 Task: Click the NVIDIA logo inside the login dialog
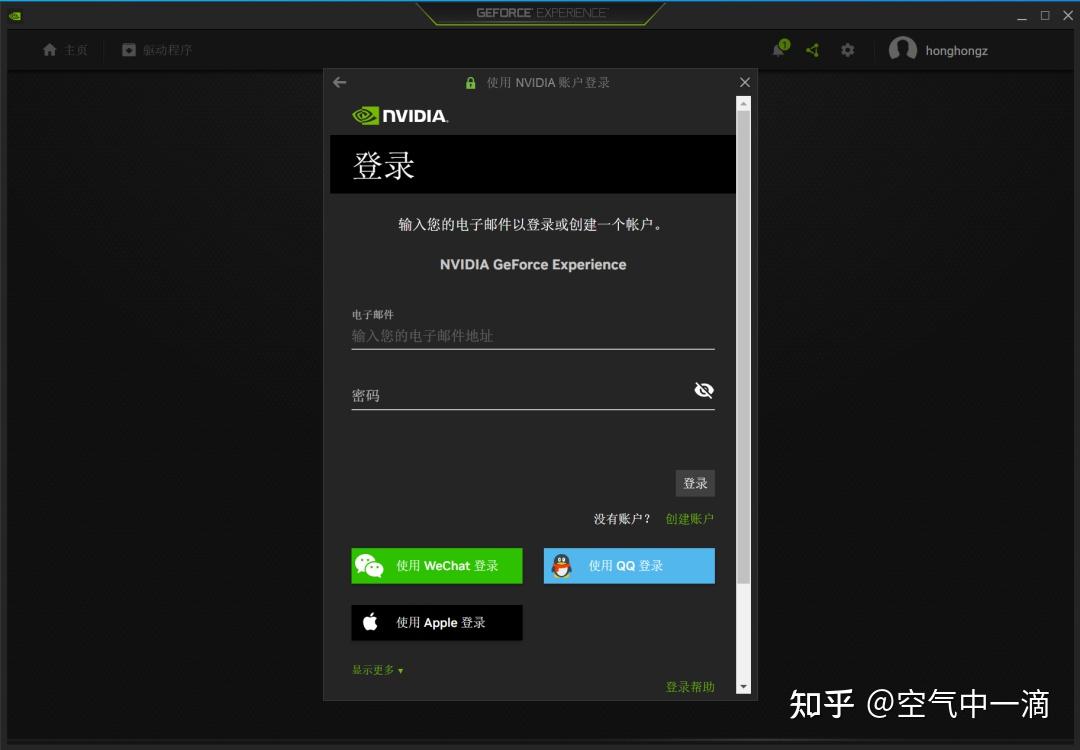(400, 115)
